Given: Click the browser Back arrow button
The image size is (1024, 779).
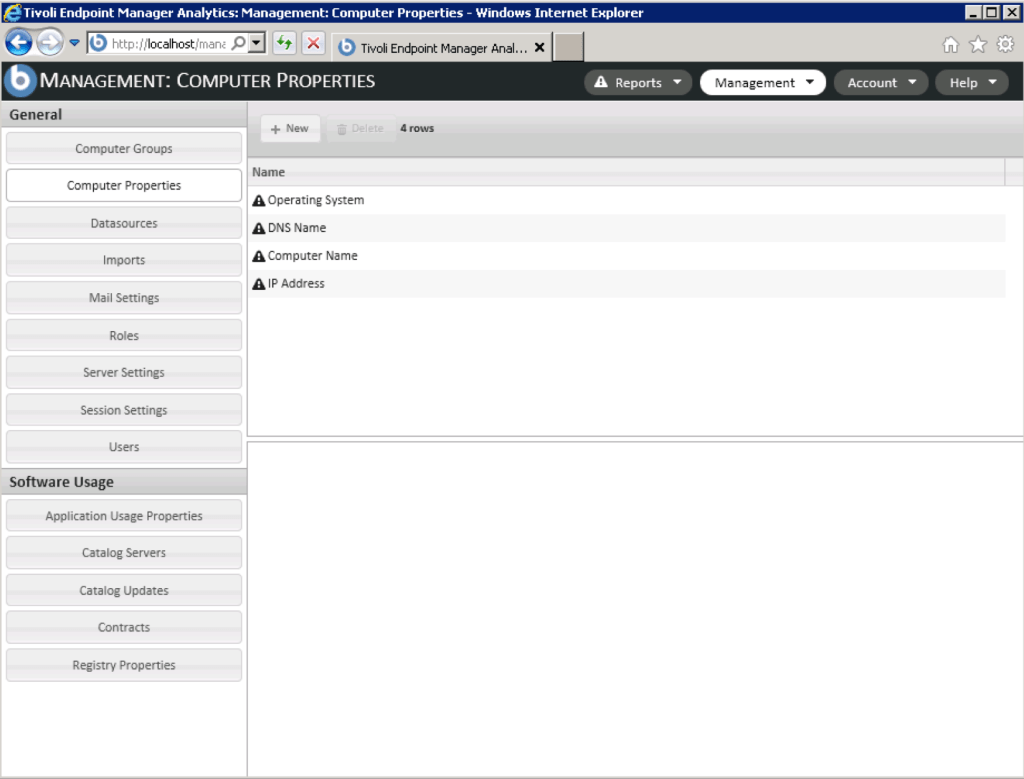Looking at the screenshot, I should (19, 43).
